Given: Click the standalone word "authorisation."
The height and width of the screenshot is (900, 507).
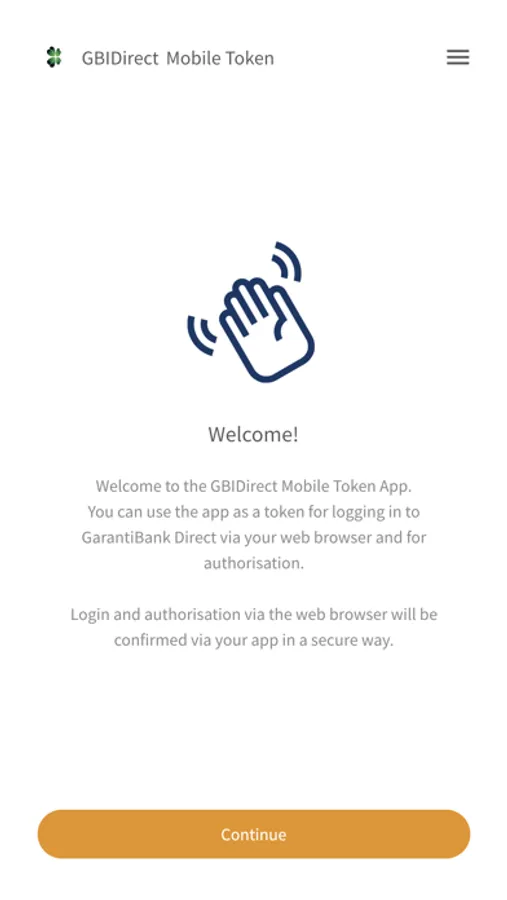Looking at the screenshot, I should [x=253, y=563].
